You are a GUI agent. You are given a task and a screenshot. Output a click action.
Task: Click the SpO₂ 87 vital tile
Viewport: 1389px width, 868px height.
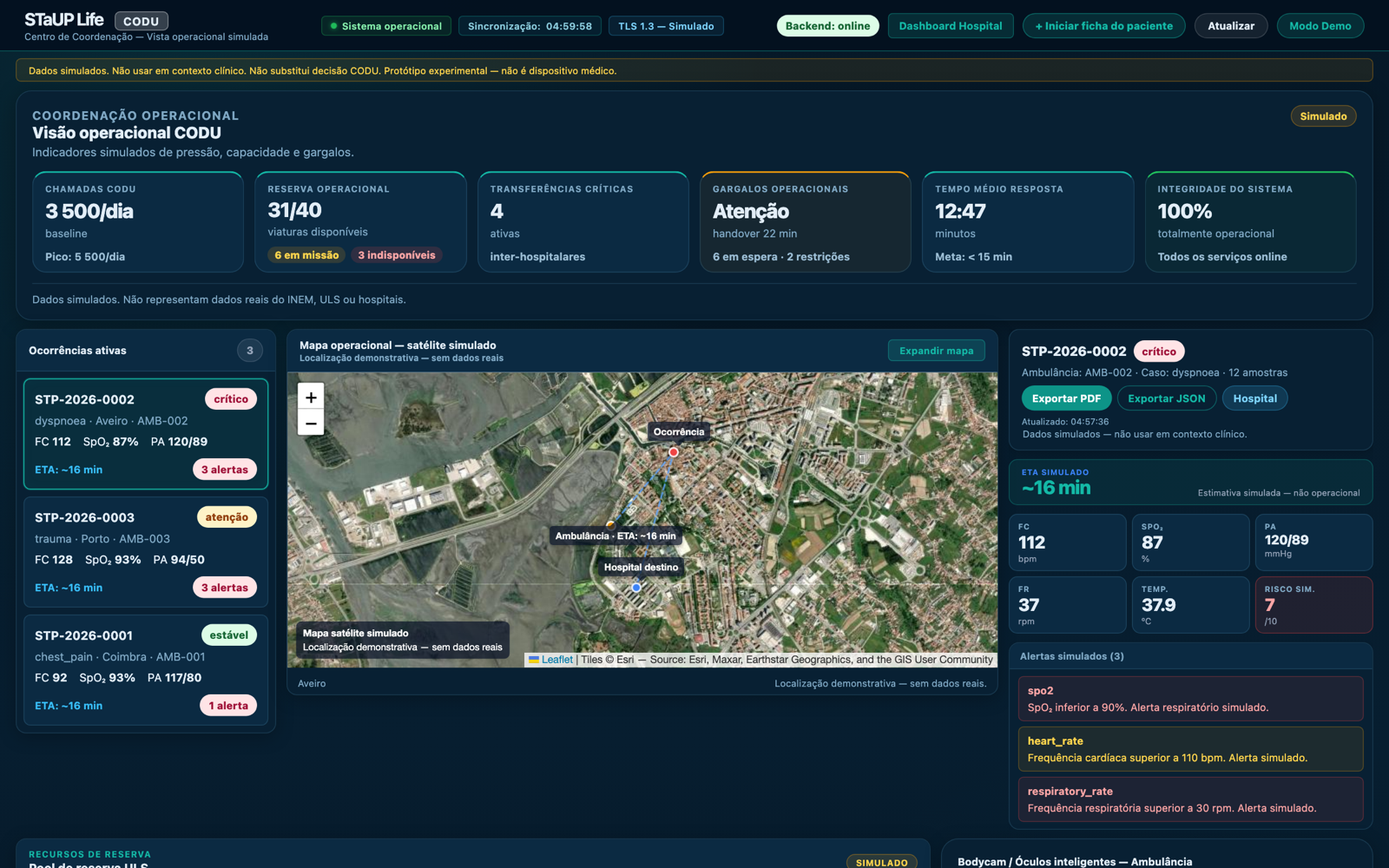1190,542
